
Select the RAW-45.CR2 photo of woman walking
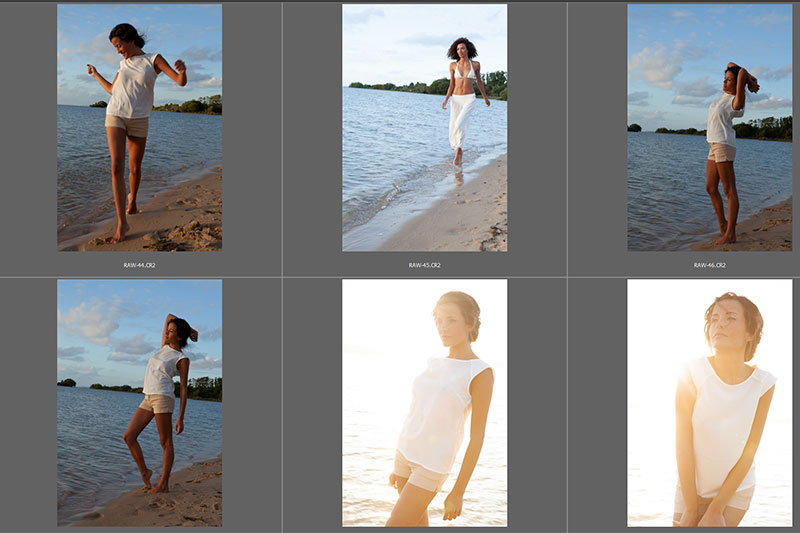[424, 128]
